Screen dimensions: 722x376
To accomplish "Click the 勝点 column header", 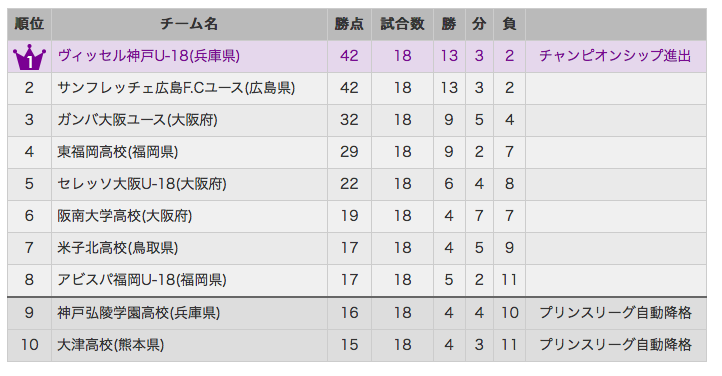I will point(349,24).
